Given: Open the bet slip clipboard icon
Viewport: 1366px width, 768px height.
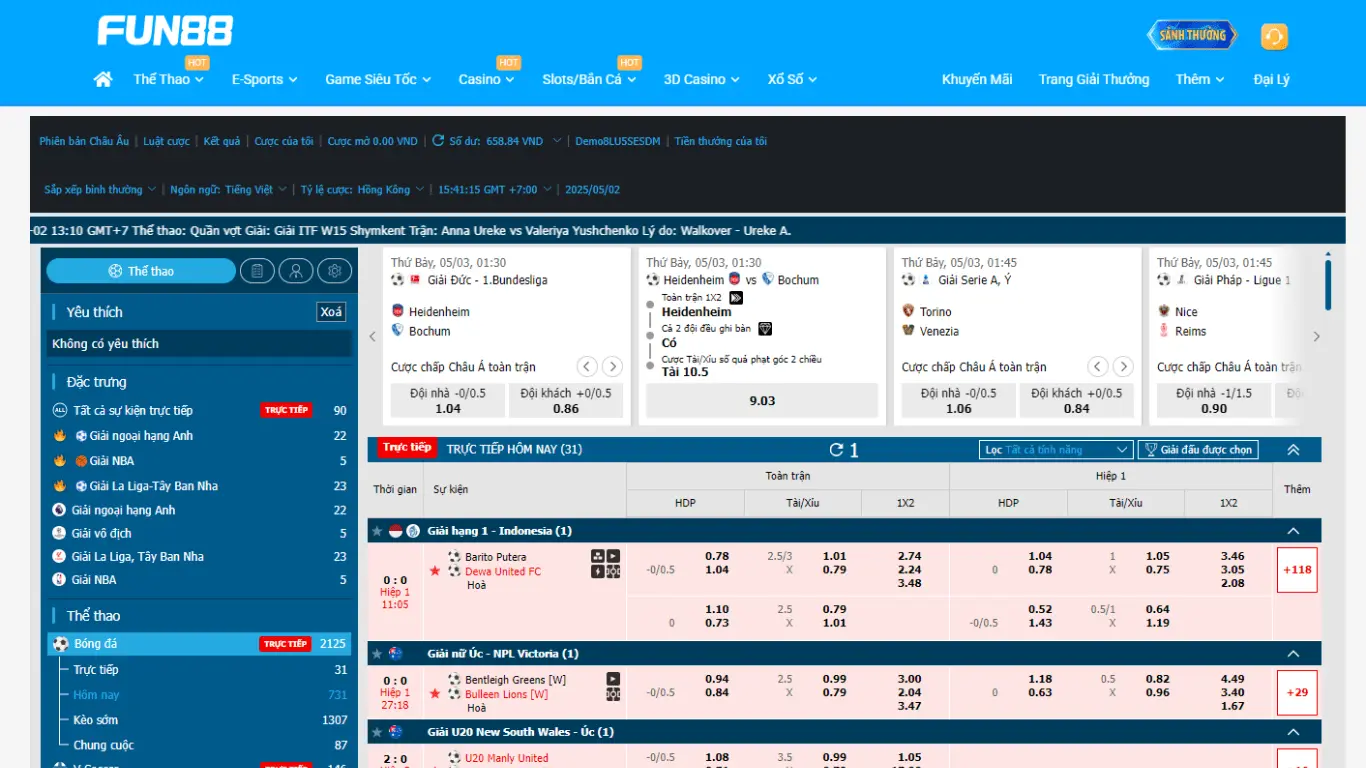Looking at the screenshot, I should (x=257, y=271).
